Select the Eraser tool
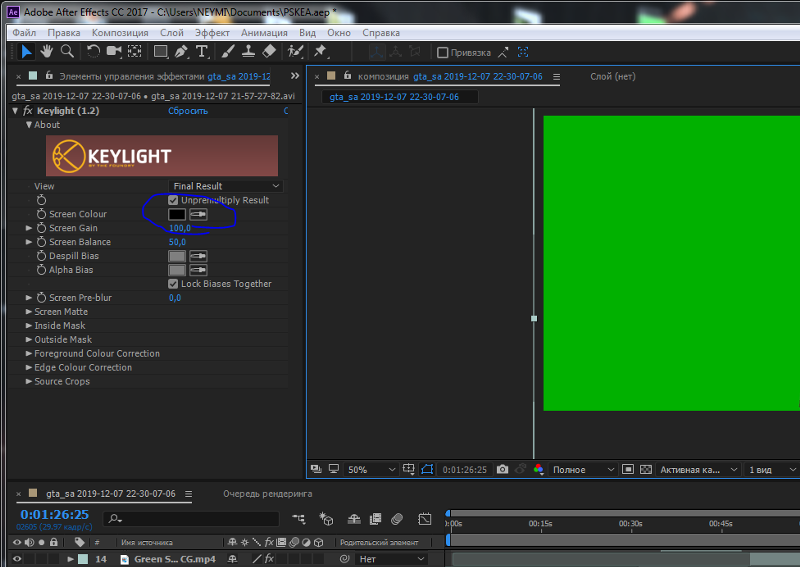Screen dimensions: 800x567 point(269,52)
